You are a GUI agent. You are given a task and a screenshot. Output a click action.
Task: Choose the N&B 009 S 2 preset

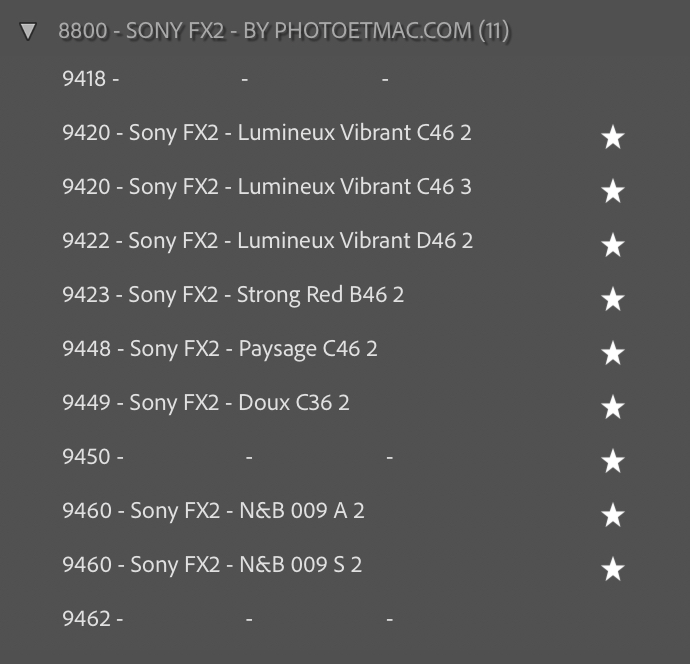pos(212,565)
